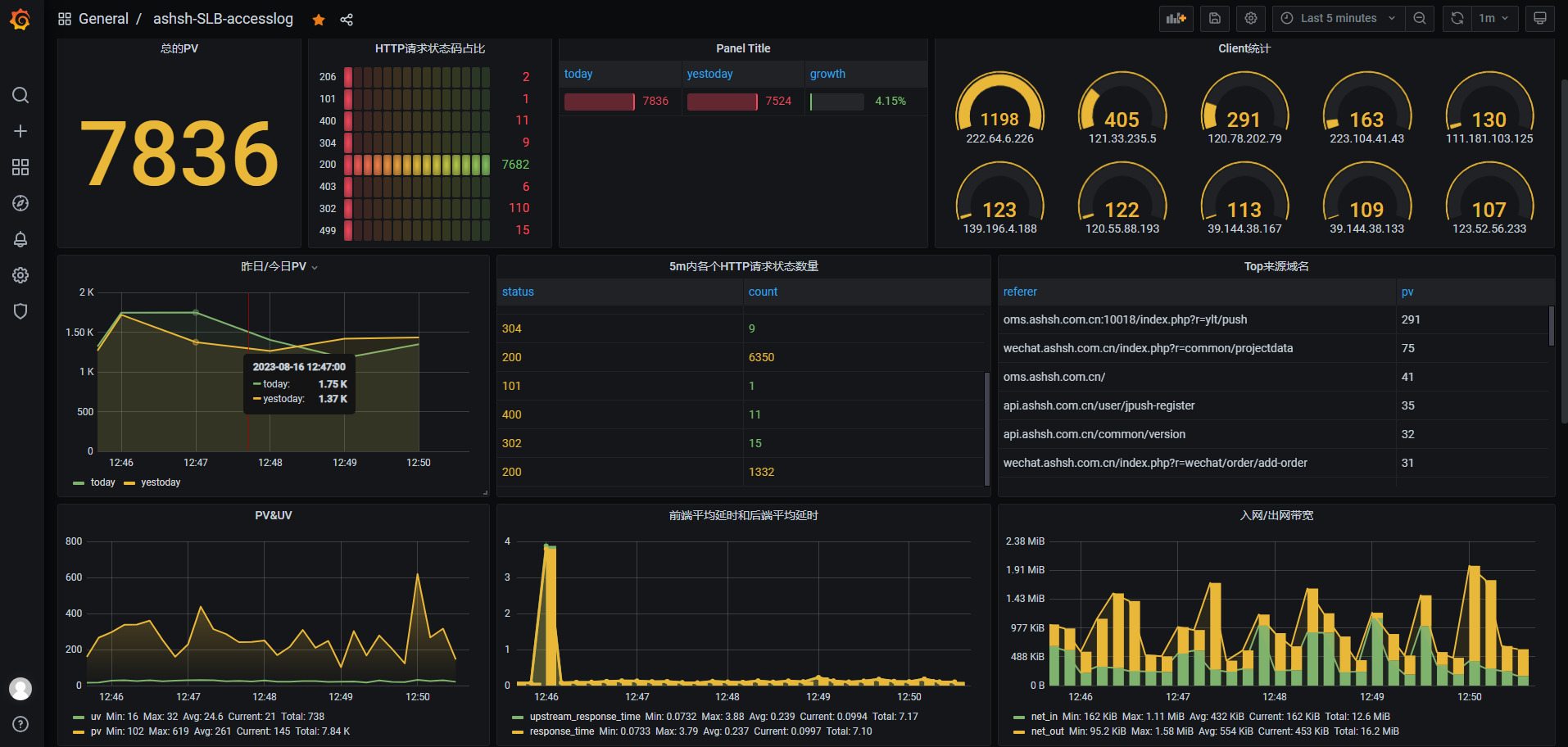
Task: Open the Create plus icon in sidebar
Action: pos(20,131)
